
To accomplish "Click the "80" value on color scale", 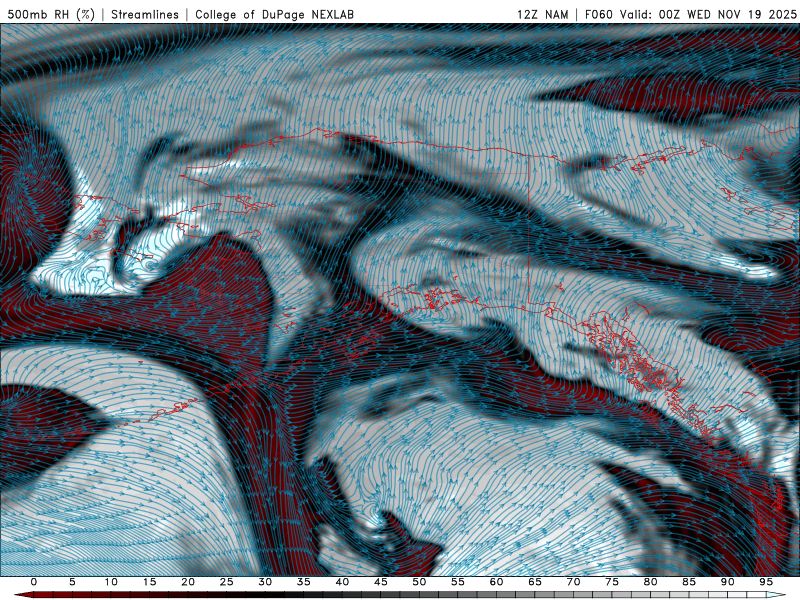I will pyautogui.click(x=650, y=582).
